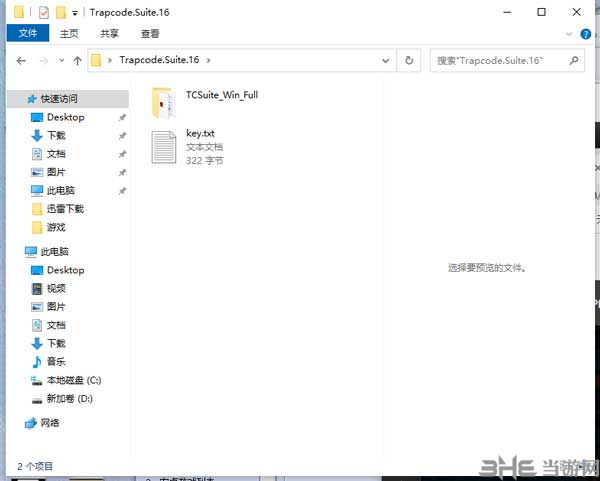This screenshot has width=600, height=481.
Task: Switch to the 共享 ribbon tab
Action: point(109,34)
